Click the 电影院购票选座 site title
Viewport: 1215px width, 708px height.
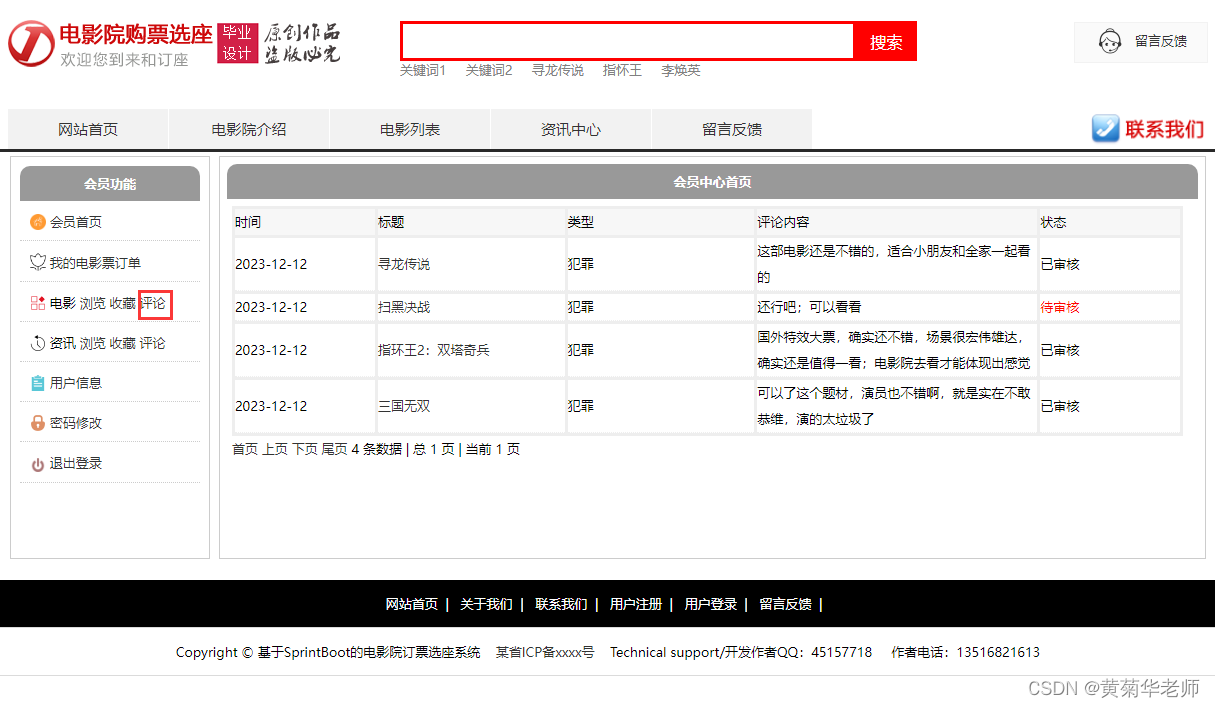136,34
